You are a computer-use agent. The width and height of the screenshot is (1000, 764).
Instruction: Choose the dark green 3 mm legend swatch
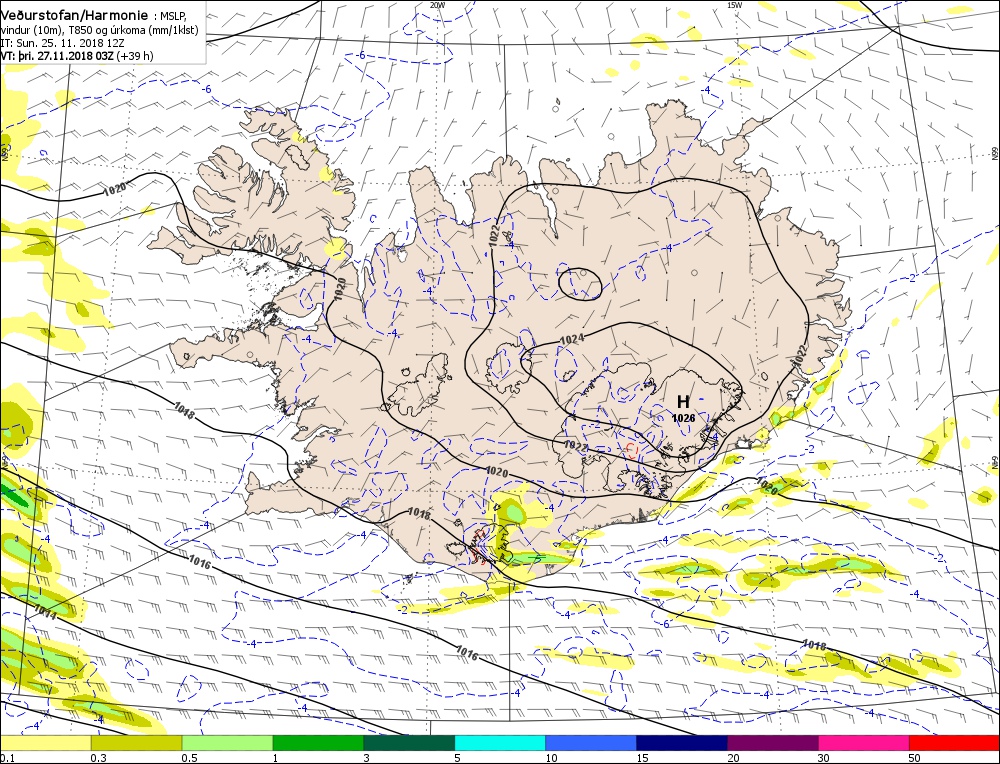409,742
